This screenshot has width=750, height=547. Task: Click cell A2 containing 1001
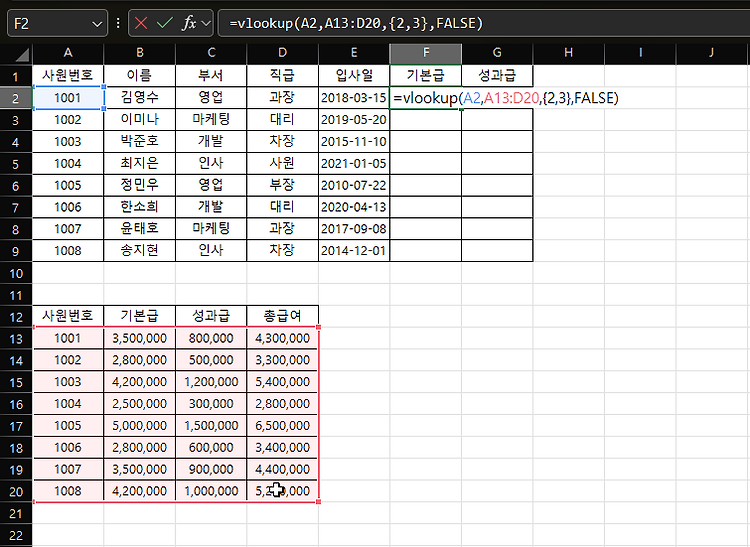[x=67, y=98]
